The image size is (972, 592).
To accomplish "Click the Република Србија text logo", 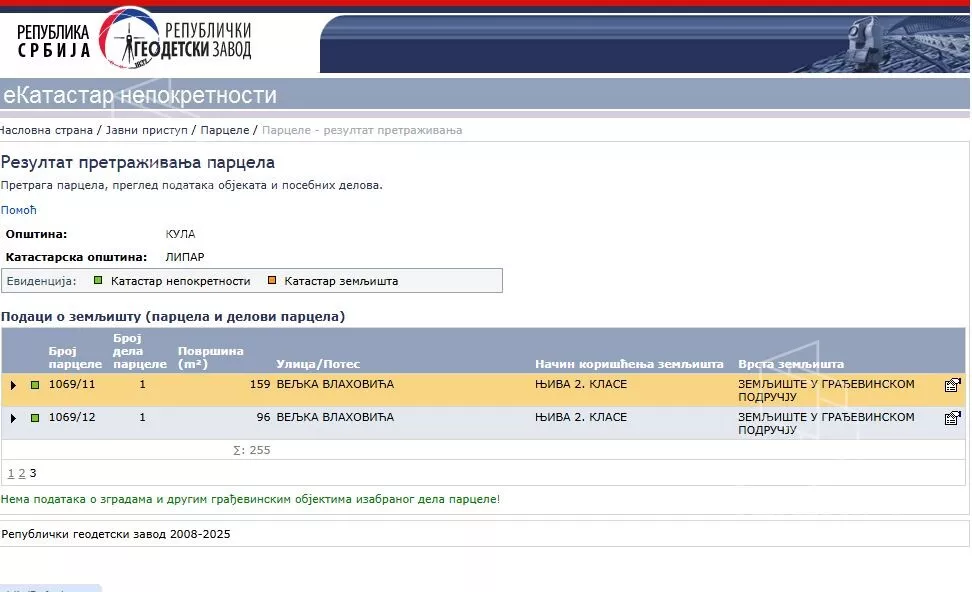I will pyautogui.click(x=53, y=41).
